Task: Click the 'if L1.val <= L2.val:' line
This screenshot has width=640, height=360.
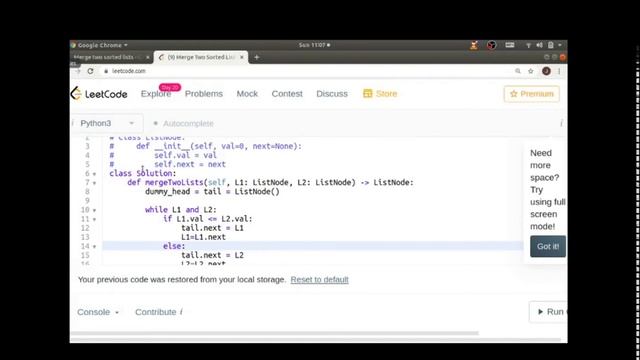Action: (x=208, y=219)
